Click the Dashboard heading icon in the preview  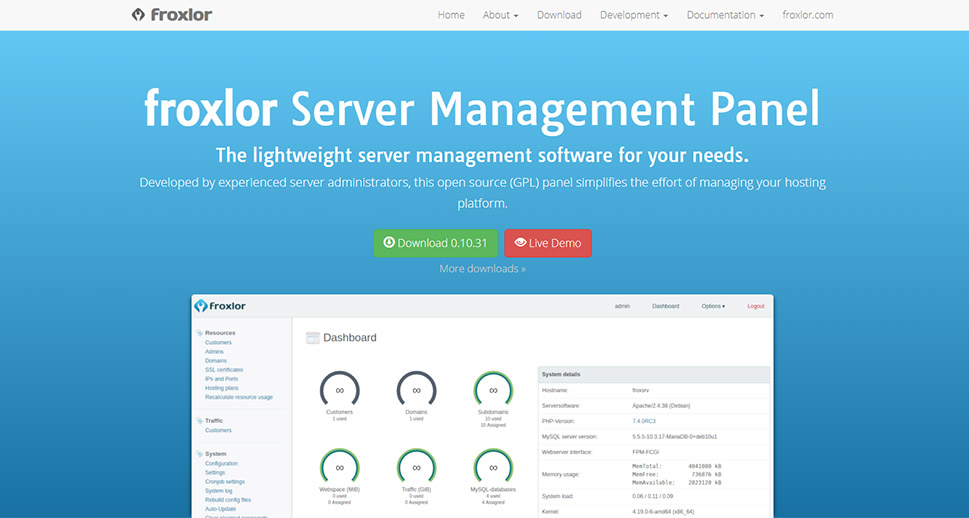pos(312,338)
